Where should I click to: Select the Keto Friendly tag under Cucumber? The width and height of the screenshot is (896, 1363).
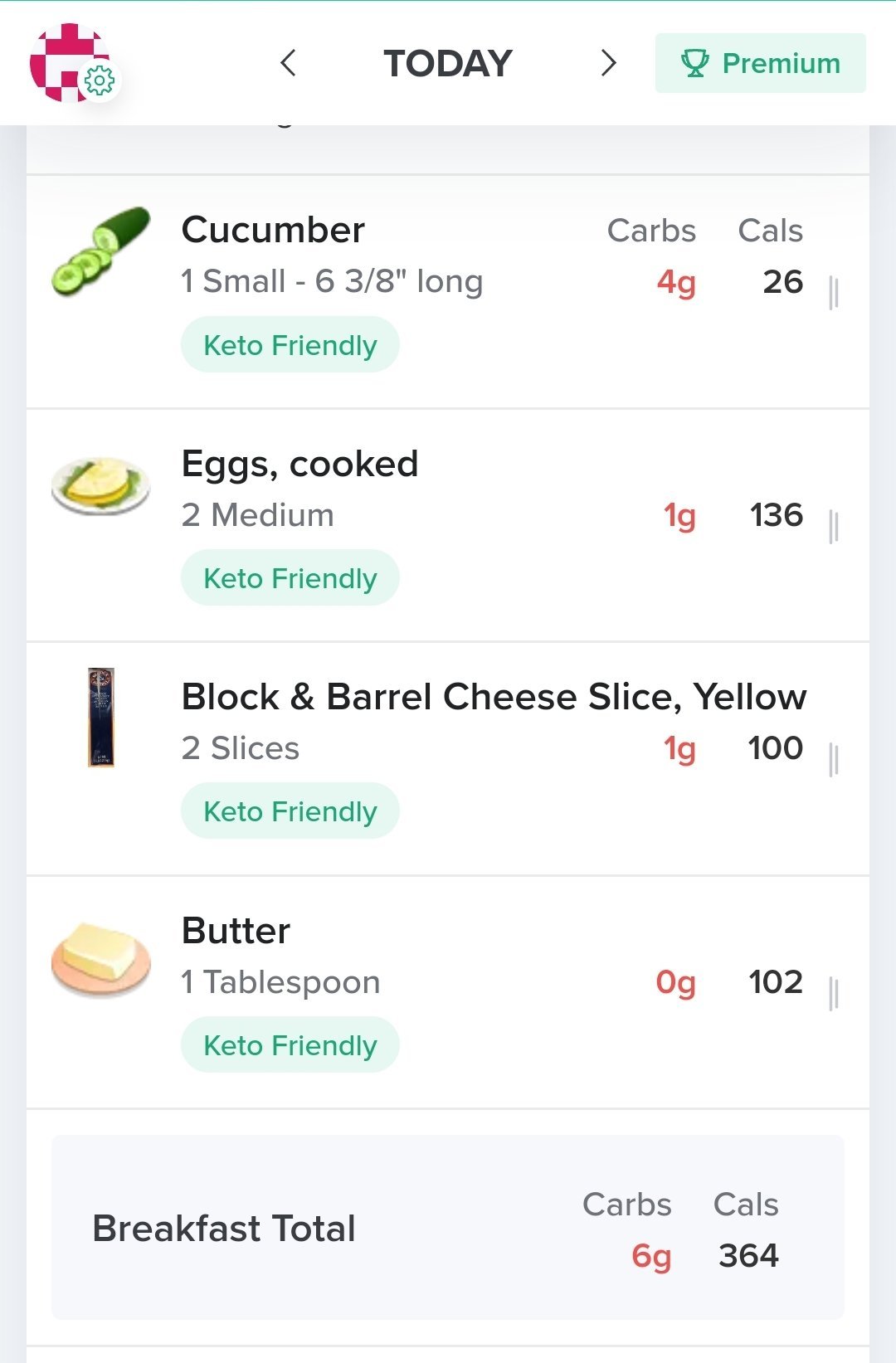click(290, 345)
